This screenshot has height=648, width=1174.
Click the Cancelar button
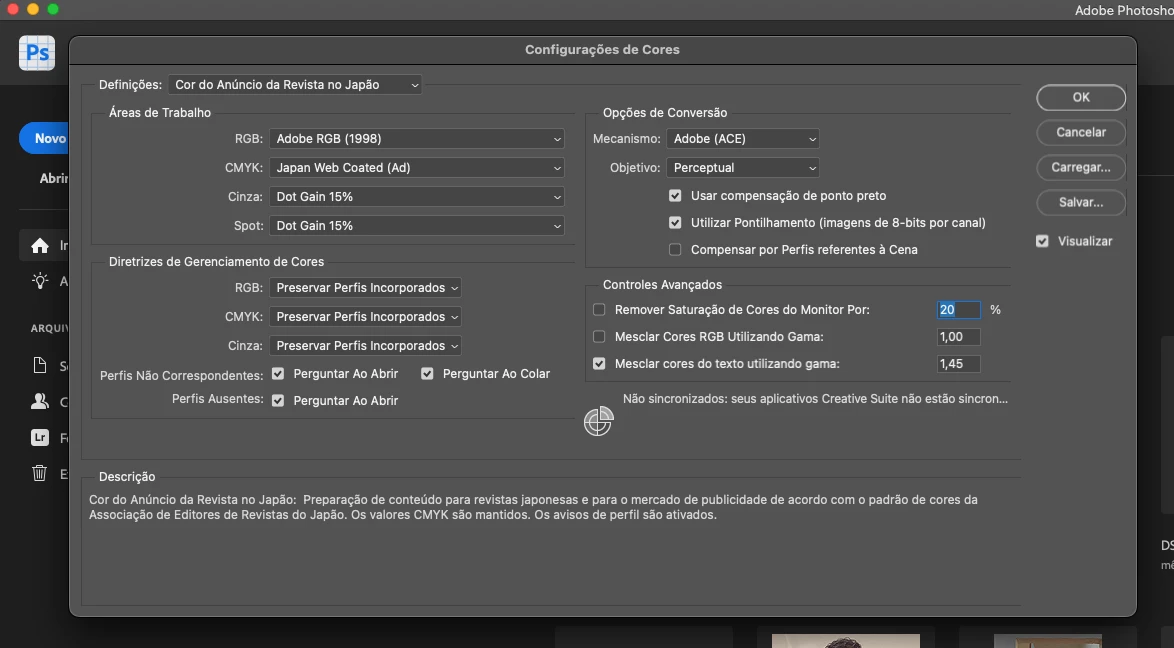click(1081, 132)
